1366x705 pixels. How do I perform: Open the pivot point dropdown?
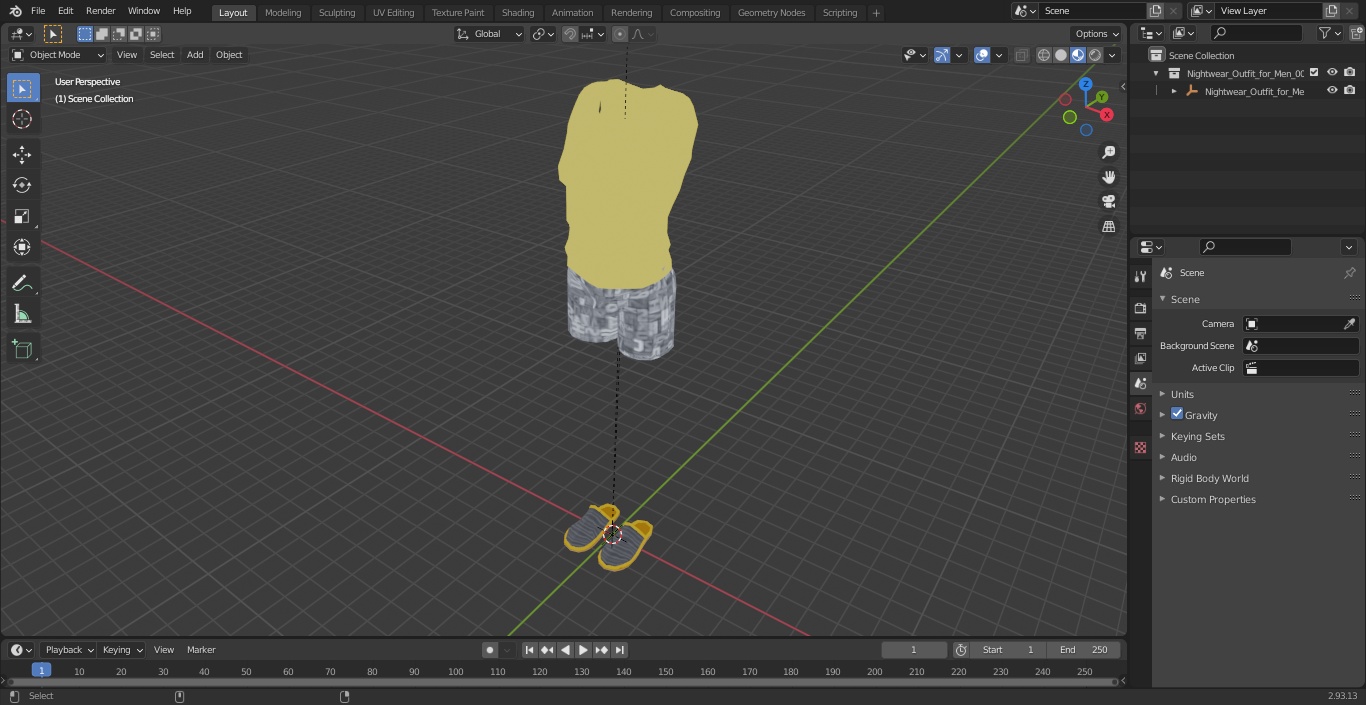pos(543,34)
